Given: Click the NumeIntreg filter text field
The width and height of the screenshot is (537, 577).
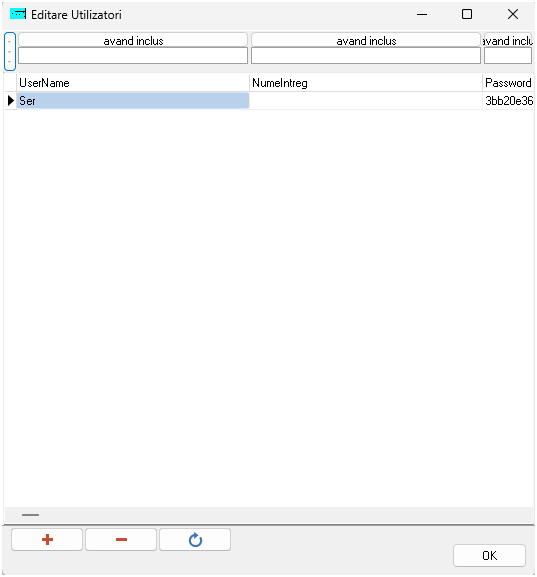Looking at the screenshot, I should click(366, 56).
